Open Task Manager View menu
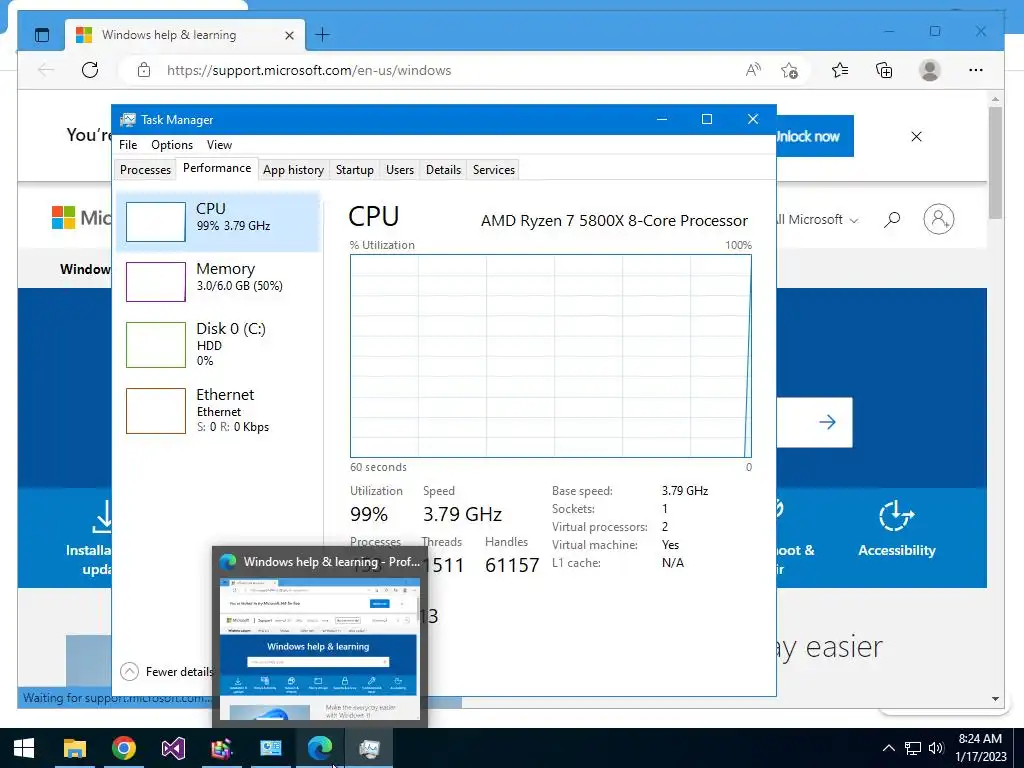This screenshot has height=768, width=1024. 219,145
